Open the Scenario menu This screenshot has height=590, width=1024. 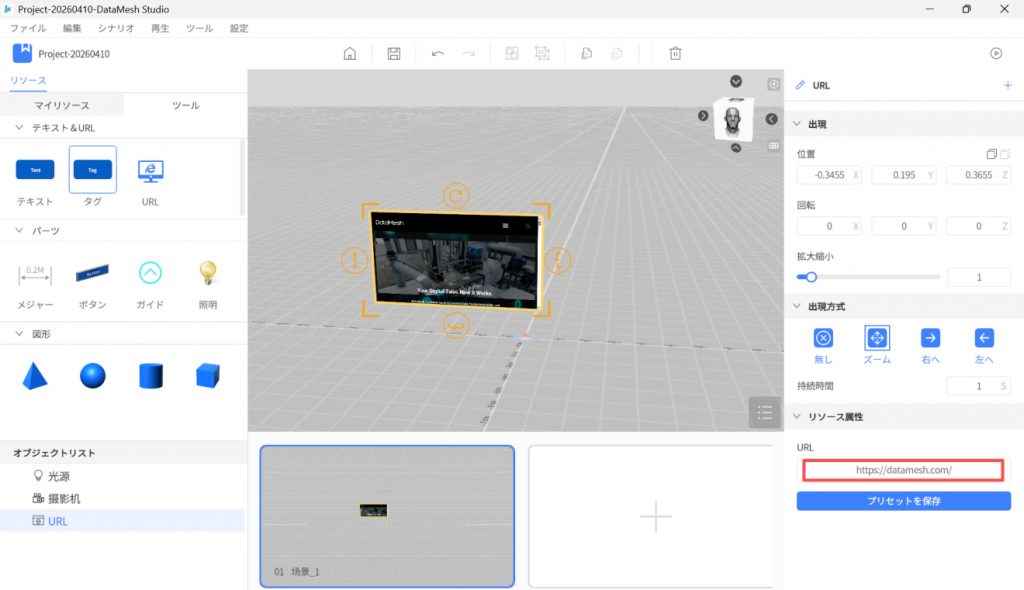pyautogui.click(x=116, y=29)
